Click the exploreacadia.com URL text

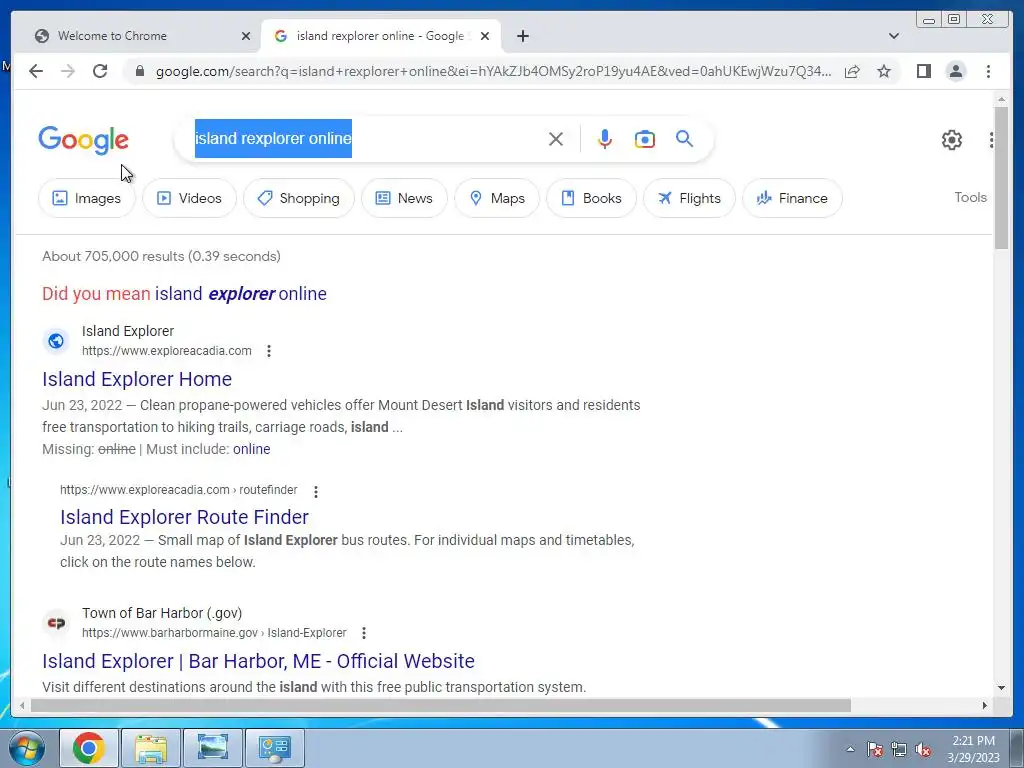pyautogui.click(x=167, y=351)
